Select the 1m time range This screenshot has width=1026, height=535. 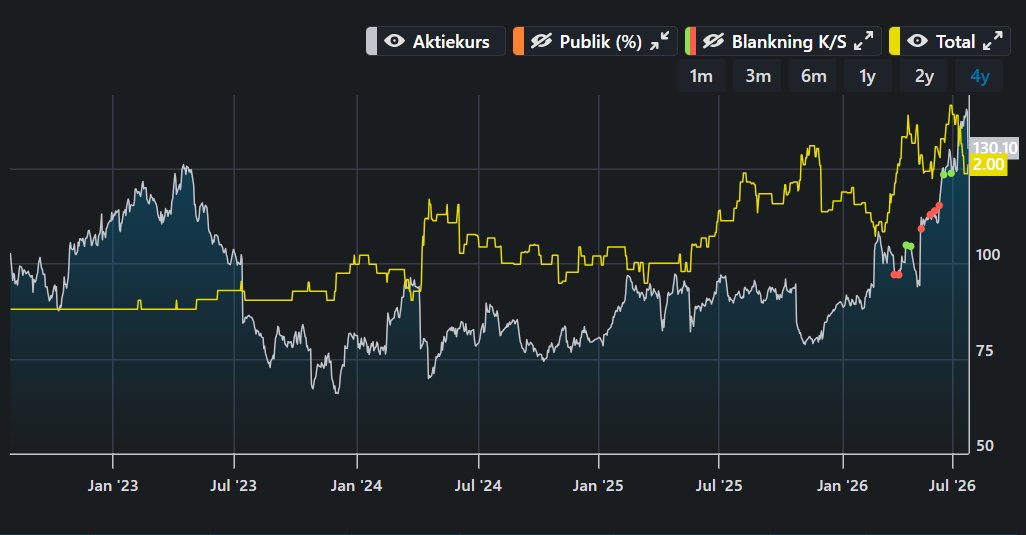click(701, 77)
